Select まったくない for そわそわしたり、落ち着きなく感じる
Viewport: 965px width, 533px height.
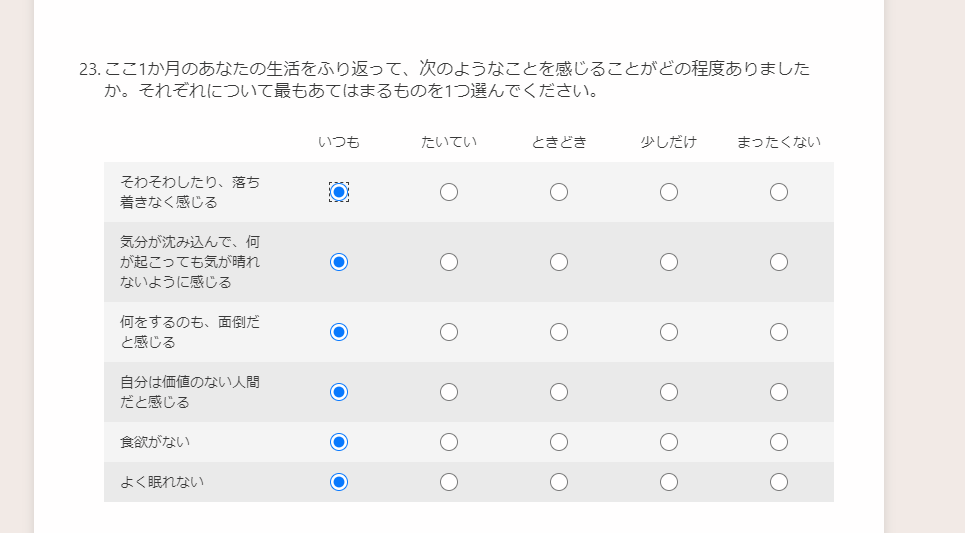pos(779,192)
